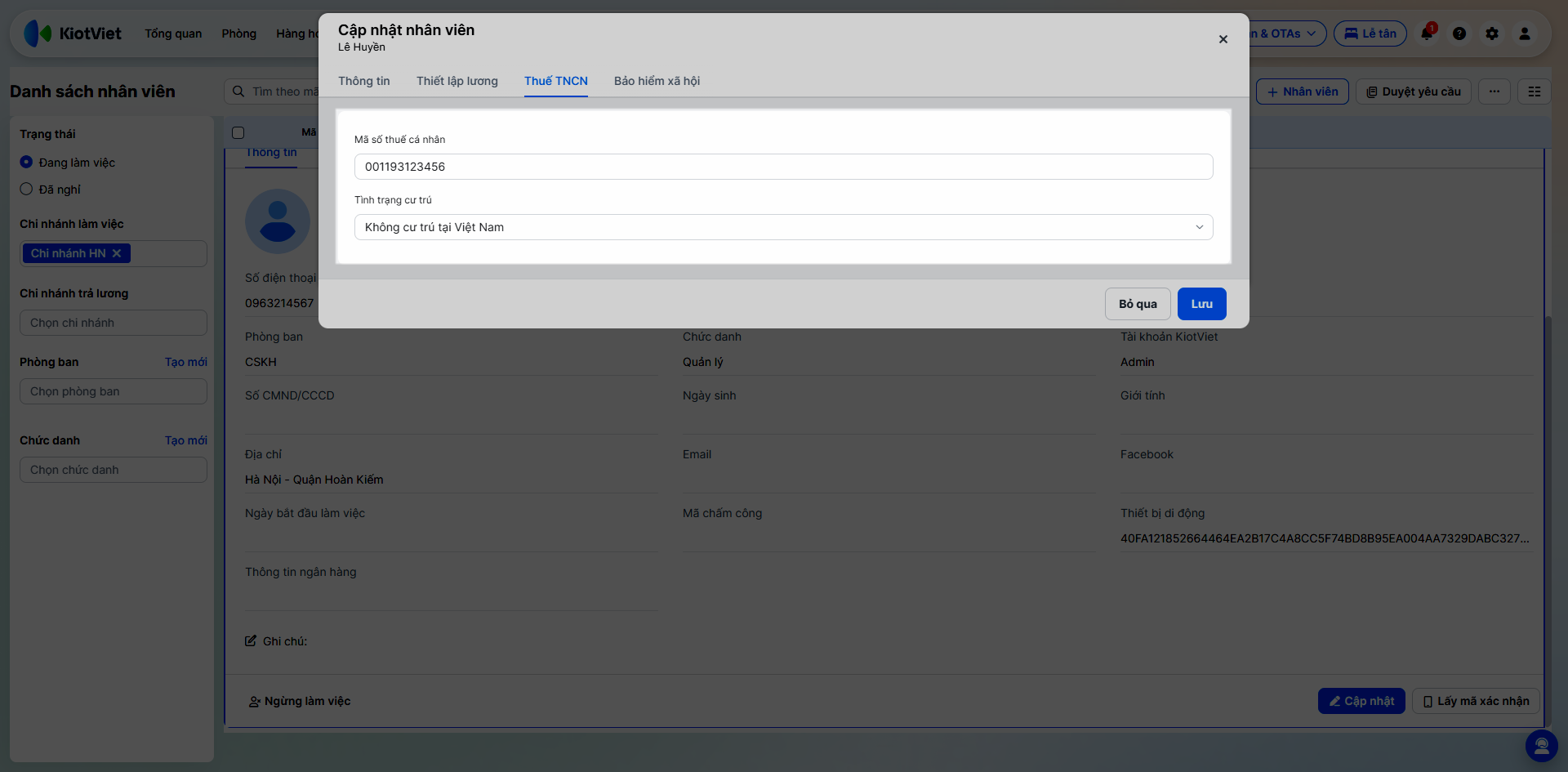Remove the Chi nhánh HN tag
Viewport: 1568px width, 772px height.
117,253
